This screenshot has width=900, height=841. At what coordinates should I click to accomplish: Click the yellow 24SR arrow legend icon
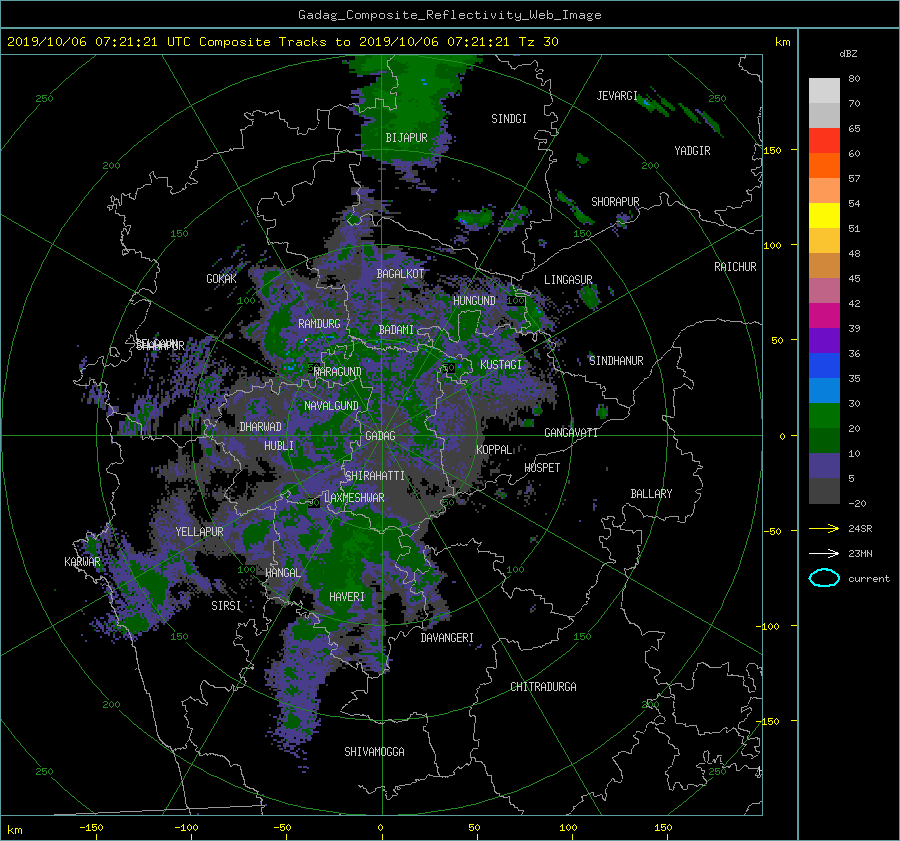click(824, 528)
